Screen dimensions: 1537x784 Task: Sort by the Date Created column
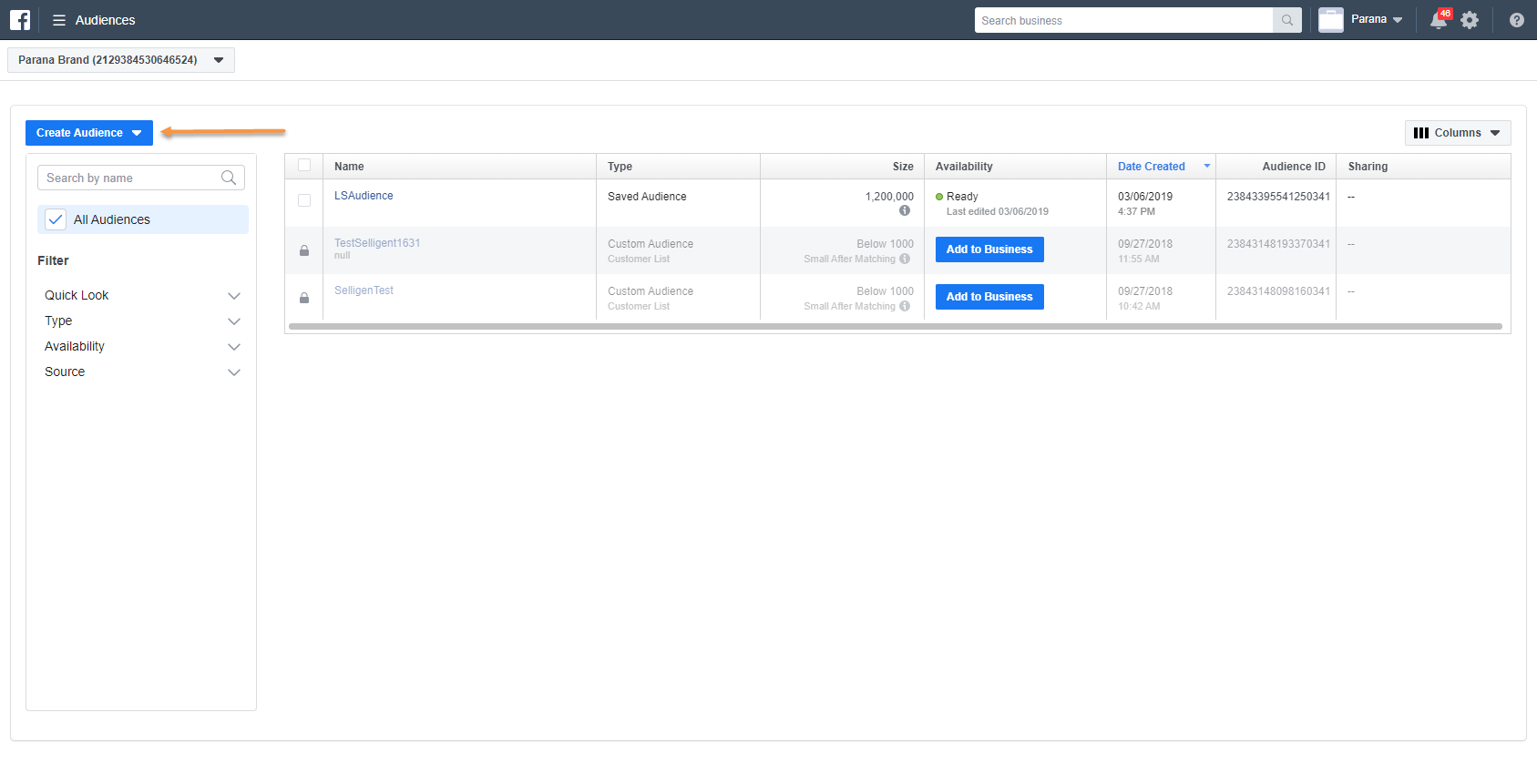(x=1152, y=167)
